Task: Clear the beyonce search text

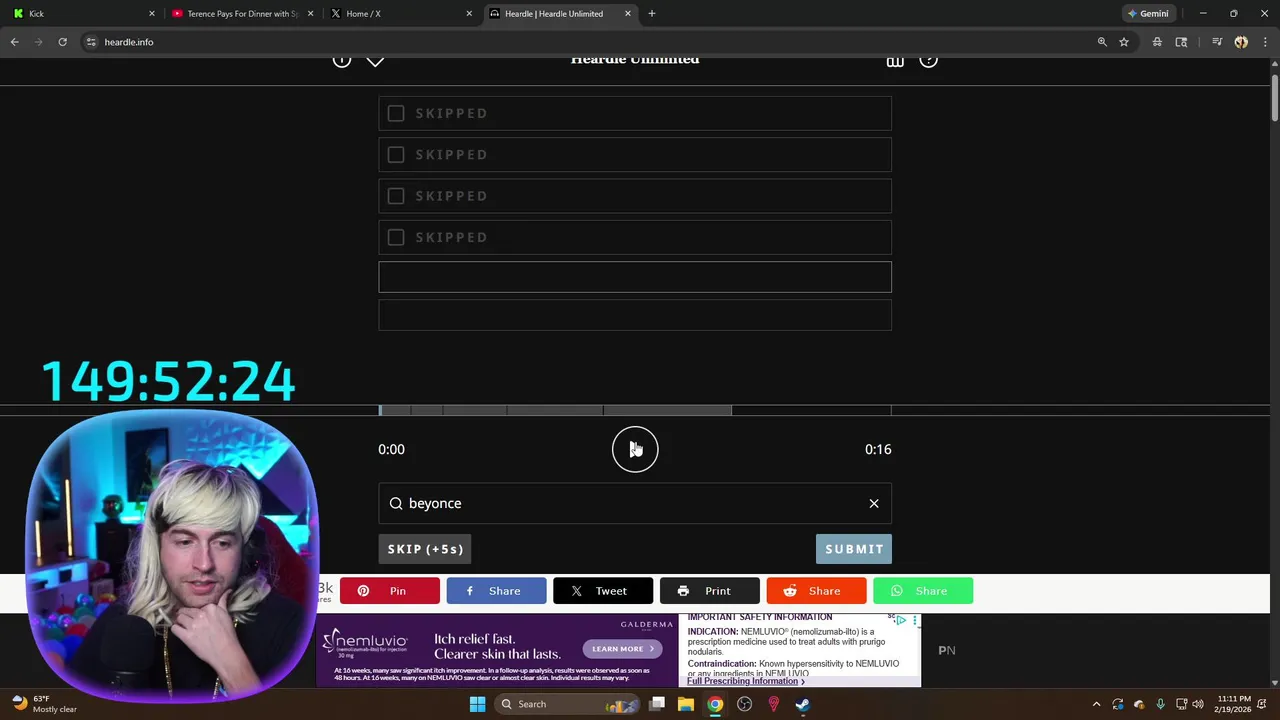Action: pyautogui.click(x=874, y=503)
